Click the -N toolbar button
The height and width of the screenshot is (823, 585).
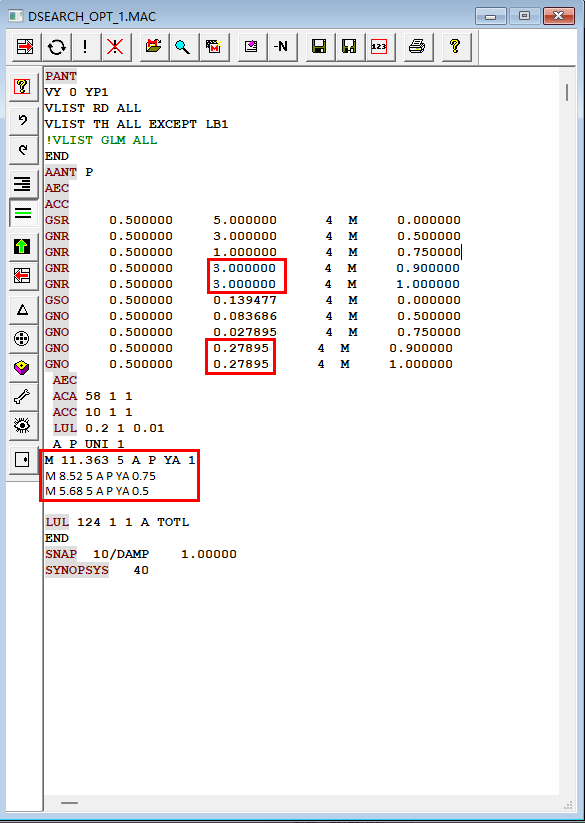click(x=281, y=47)
